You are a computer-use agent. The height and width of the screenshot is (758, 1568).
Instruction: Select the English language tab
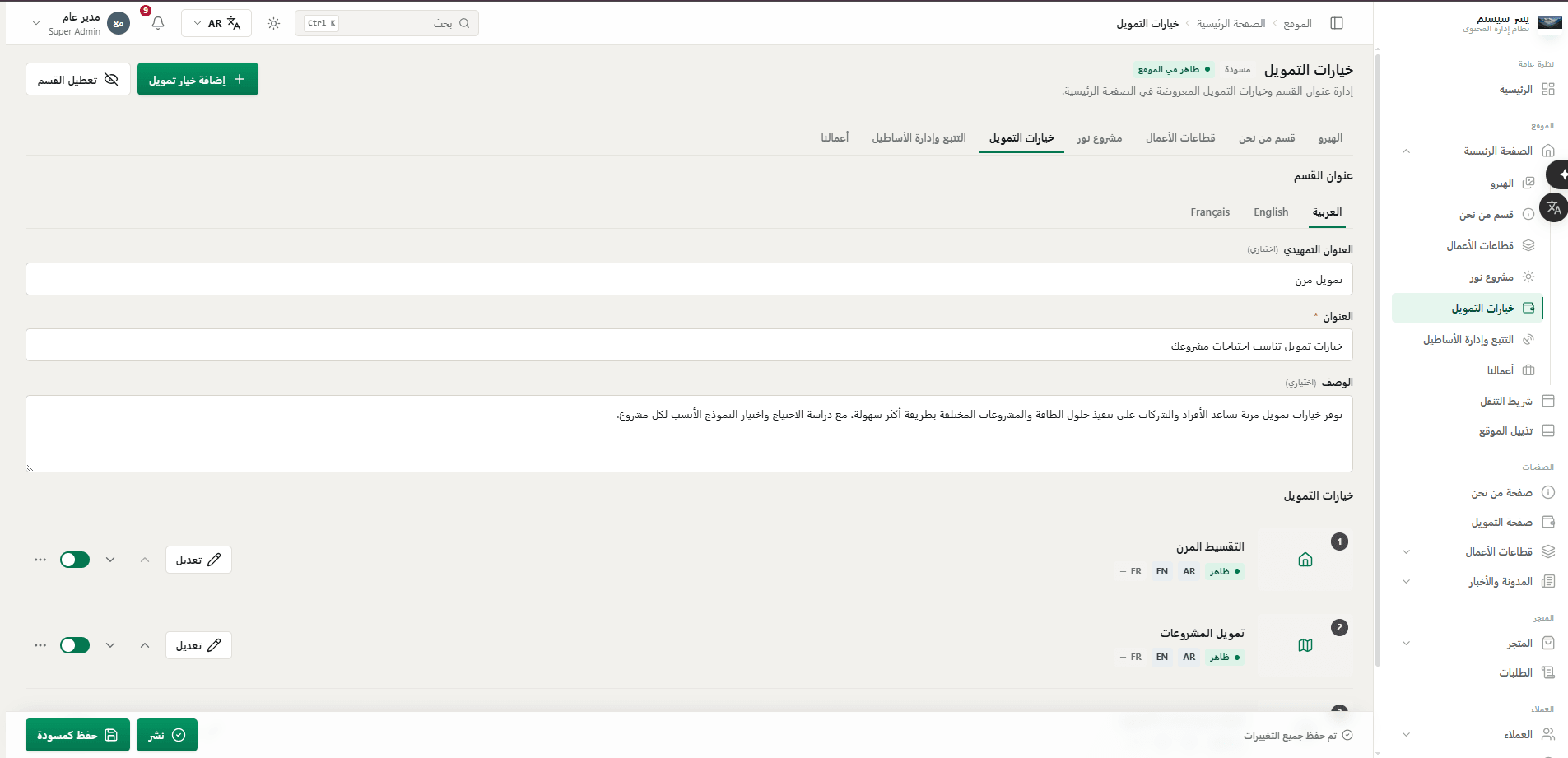point(1271,212)
